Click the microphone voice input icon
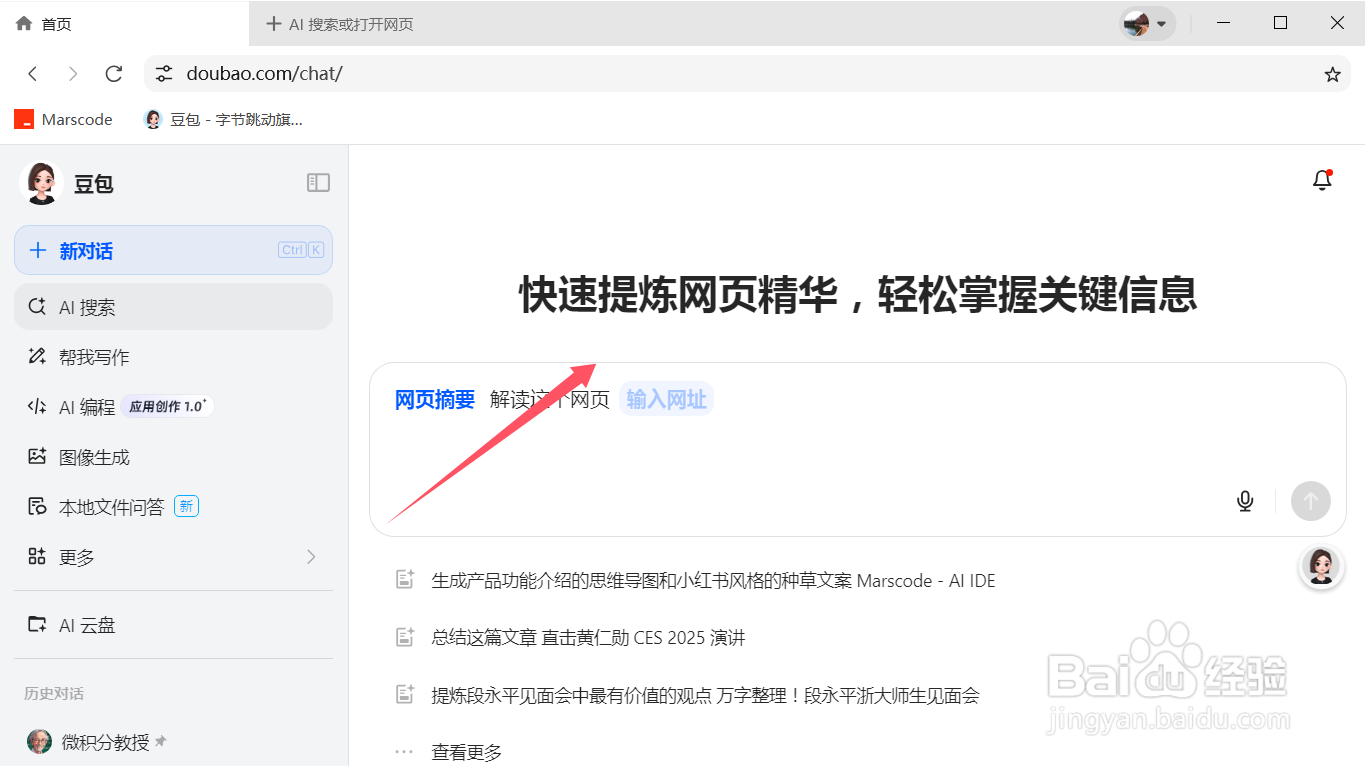The image size is (1365, 766). coord(1245,501)
